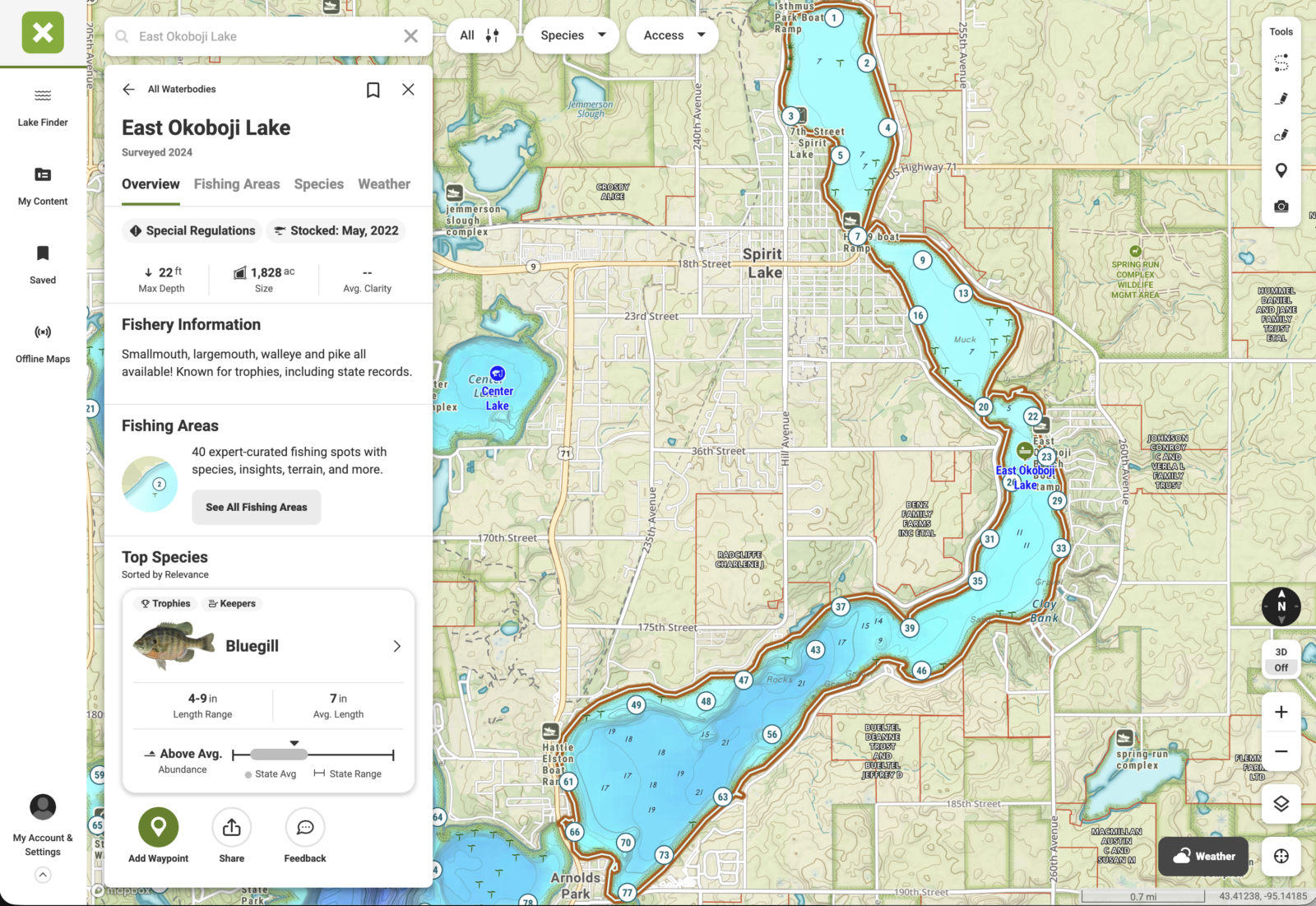1316x906 pixels.
Task: Select the map pin waypoint tool
Action: (x=1281, y=170)
